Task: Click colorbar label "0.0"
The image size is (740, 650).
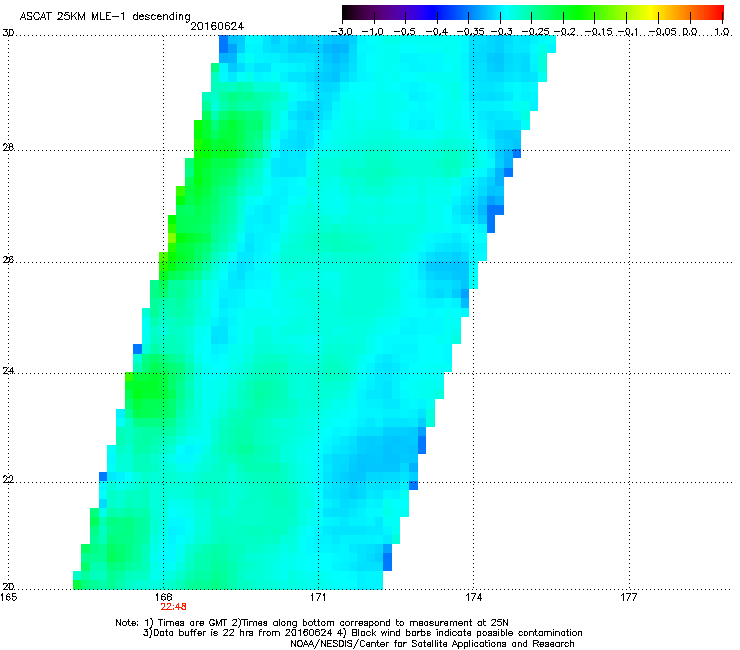Action: click(690, 32)
